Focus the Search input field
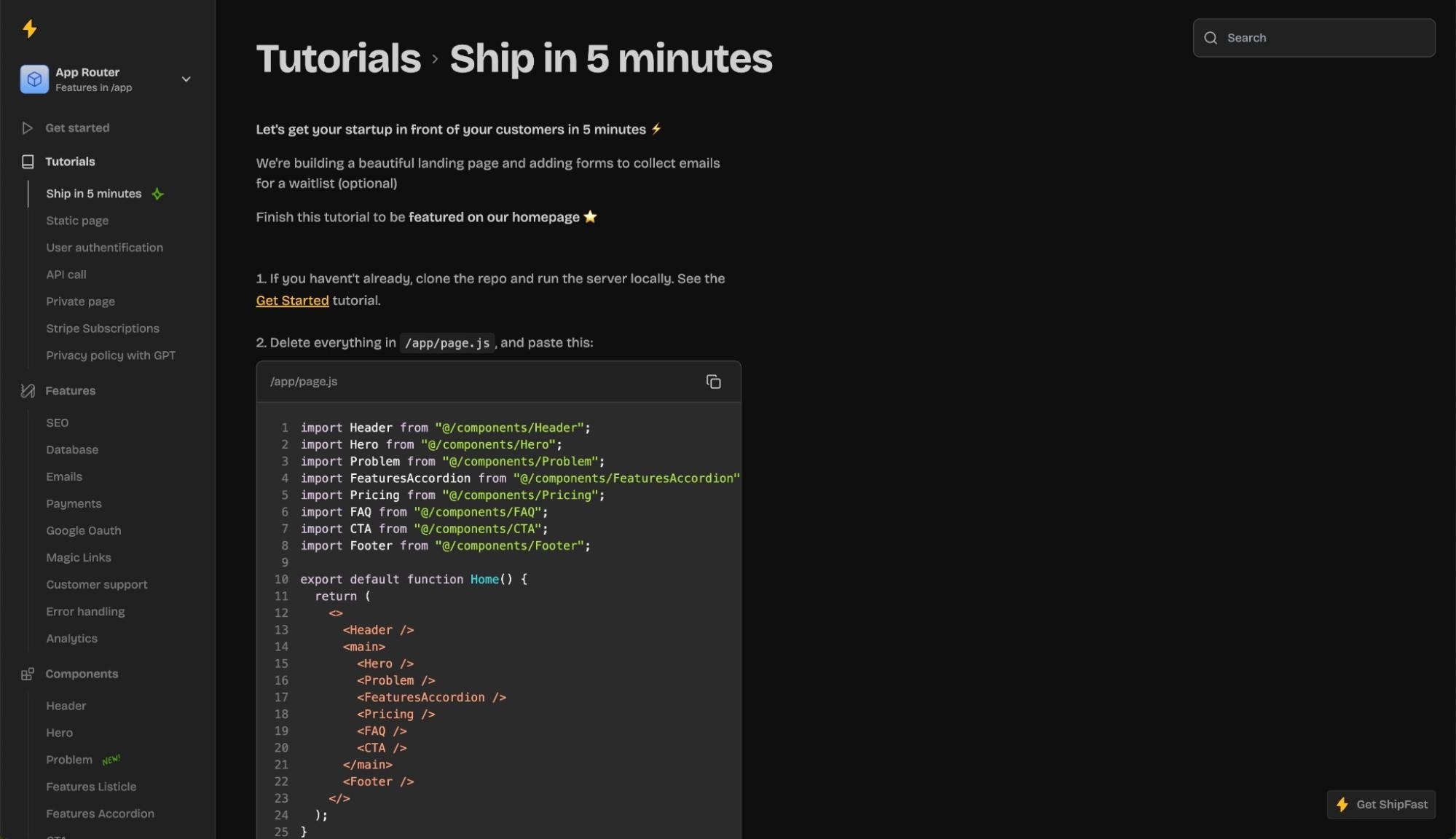Image resolution: width=1456 pixels, height=839 pixels. (x=1314, y=38)
